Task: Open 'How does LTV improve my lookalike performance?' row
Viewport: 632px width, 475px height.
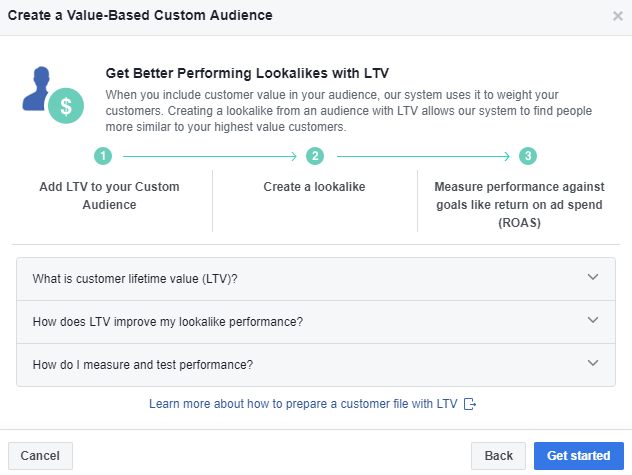Action: click(316, 322)
